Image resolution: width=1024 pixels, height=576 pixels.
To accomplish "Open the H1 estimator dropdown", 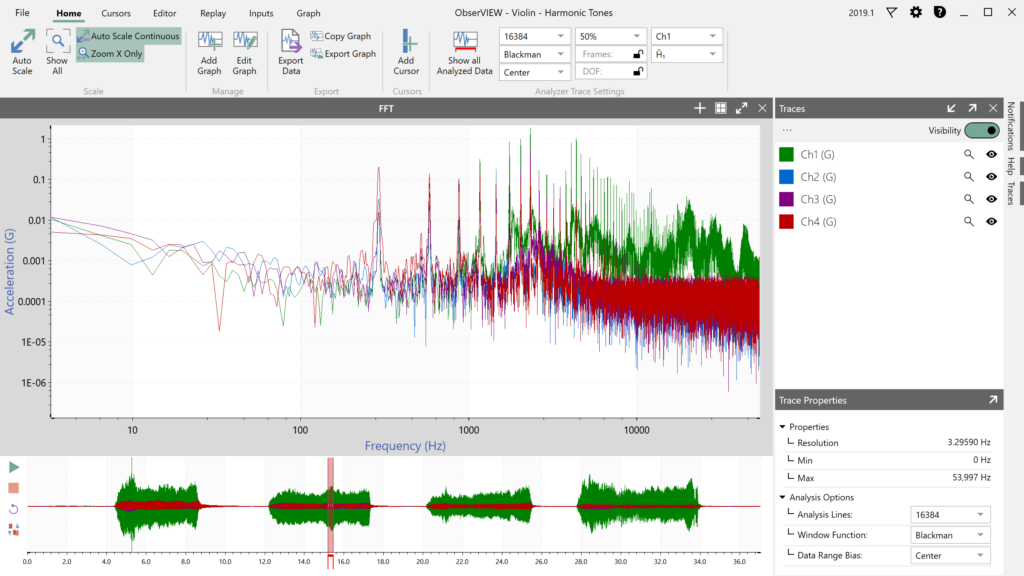I will [687, 54].
